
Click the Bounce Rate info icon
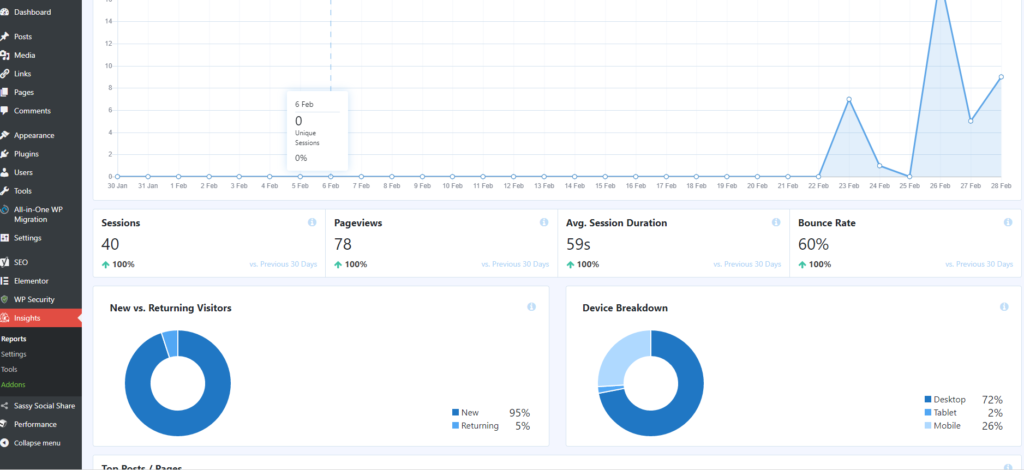[1008, 223]
